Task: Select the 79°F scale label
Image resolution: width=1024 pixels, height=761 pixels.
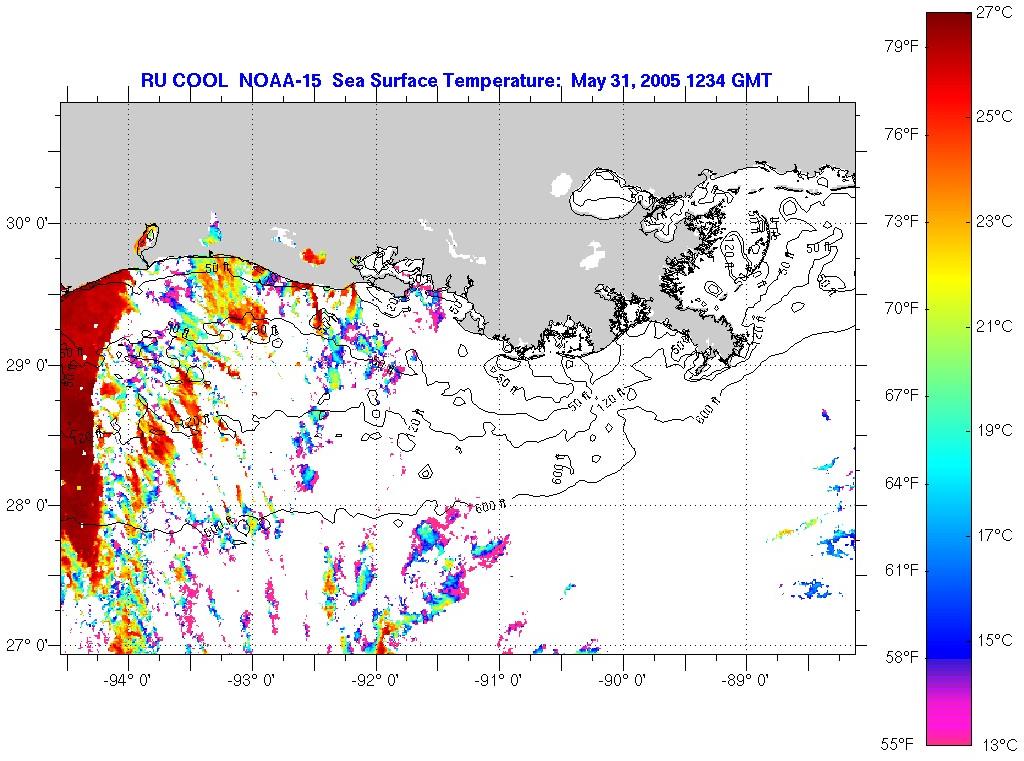Action: click(902, 46)
